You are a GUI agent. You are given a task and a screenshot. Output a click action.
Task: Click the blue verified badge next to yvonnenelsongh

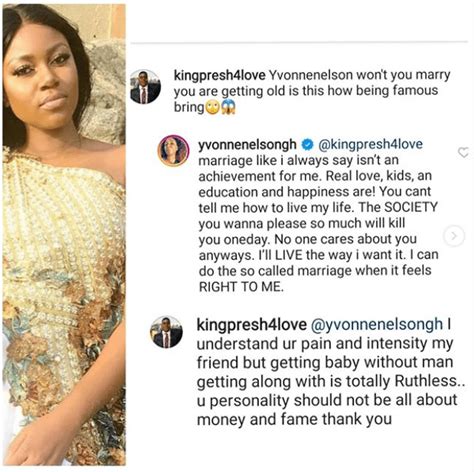point(308,144)
